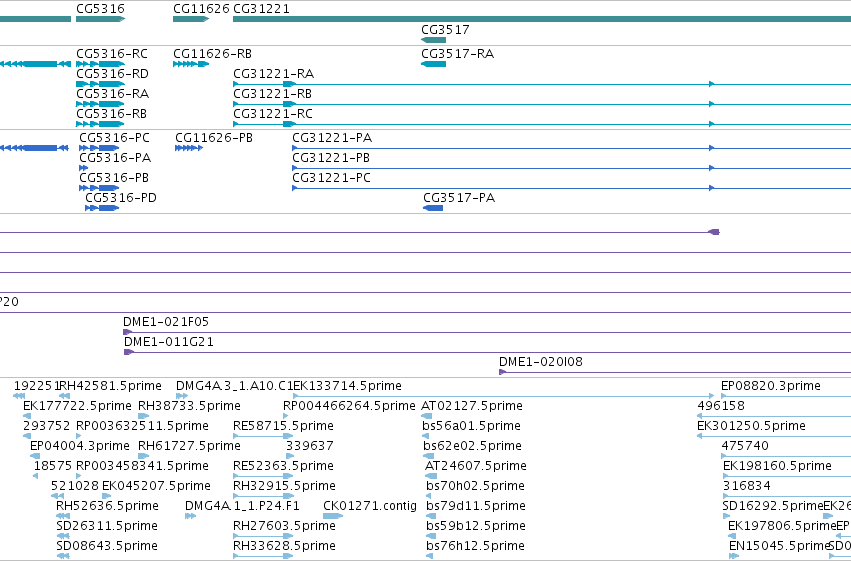The width and height of the screenshot is (851, 561).
Task: Click the DME1-020I08 clone label
Action: [541, 362]
